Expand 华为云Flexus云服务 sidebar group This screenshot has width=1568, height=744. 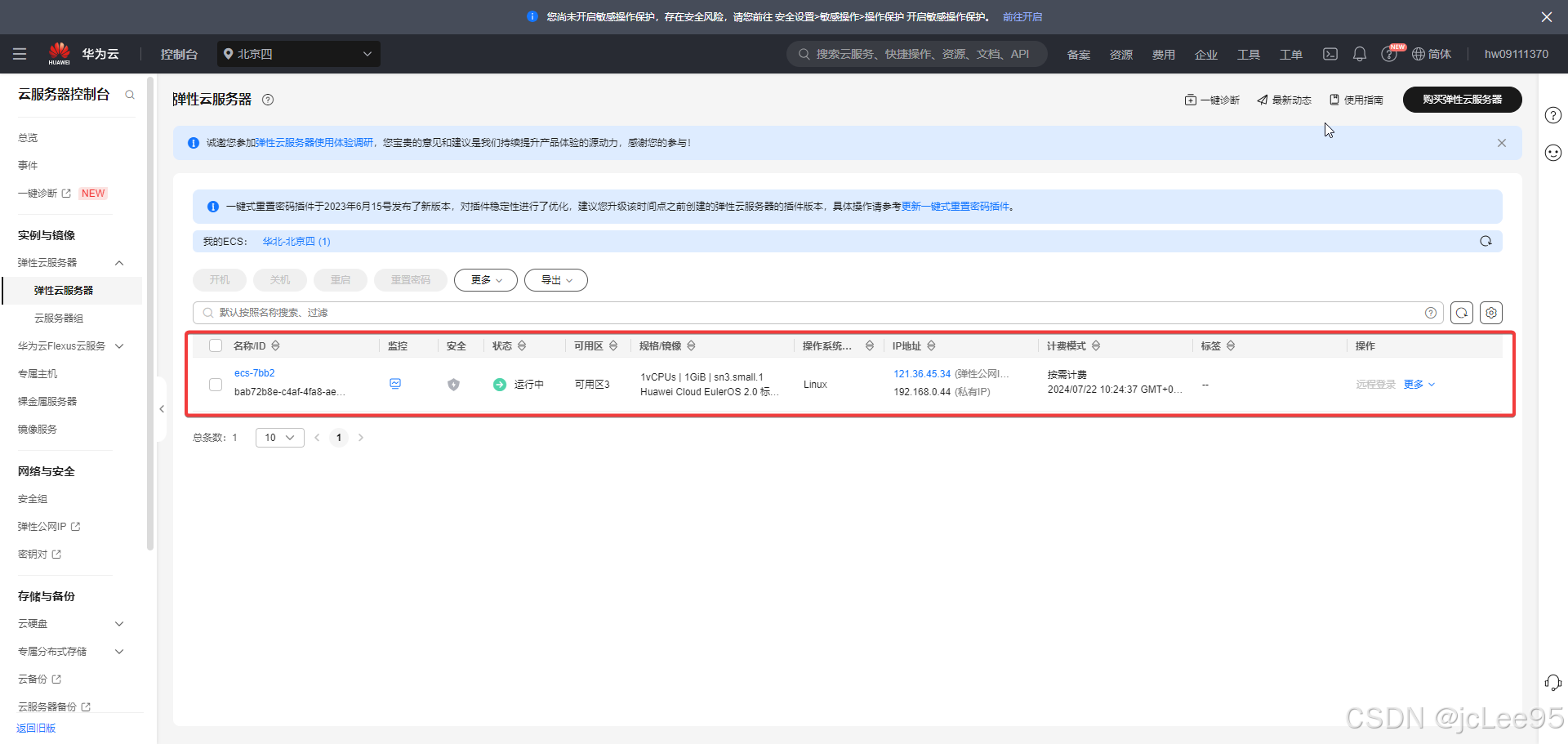point(119,346)
